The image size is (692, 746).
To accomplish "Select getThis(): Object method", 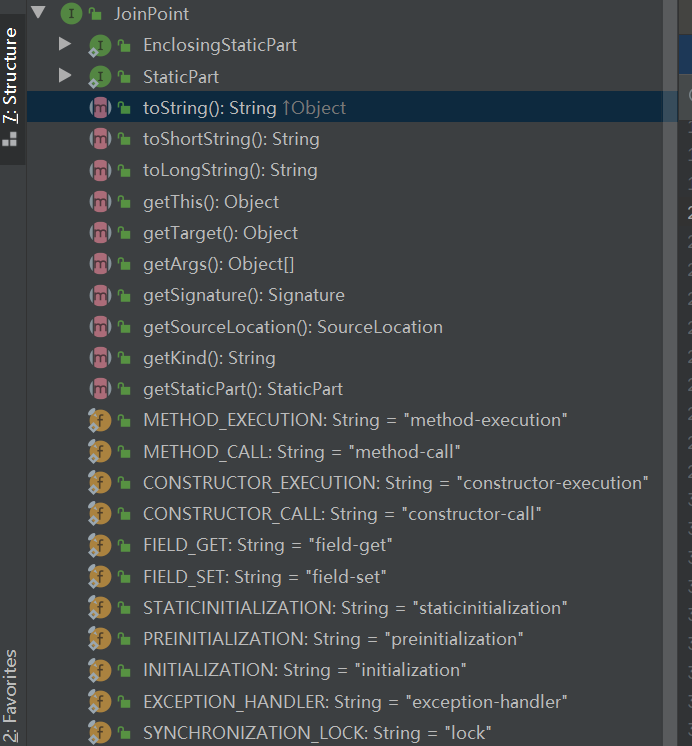I will point(211,202).
